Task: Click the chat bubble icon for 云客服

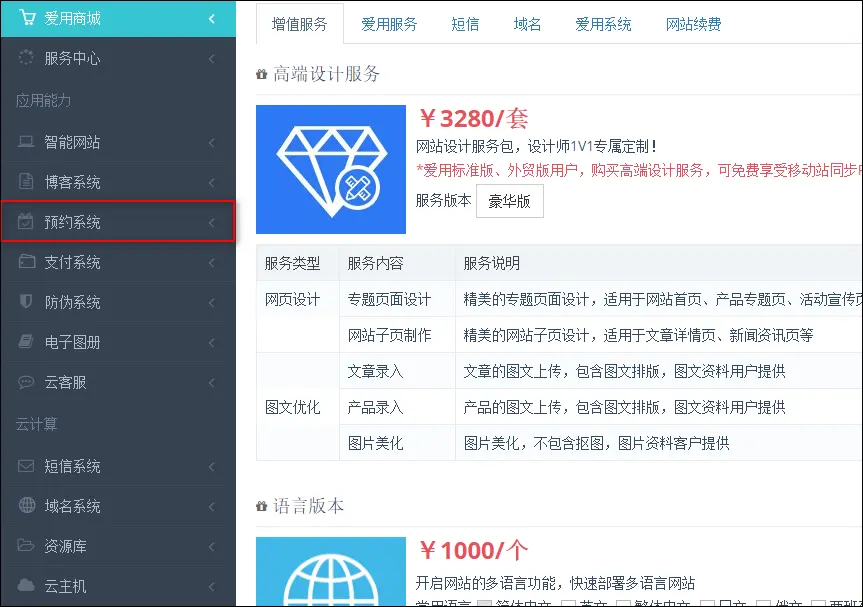Action: pos(26,382)
